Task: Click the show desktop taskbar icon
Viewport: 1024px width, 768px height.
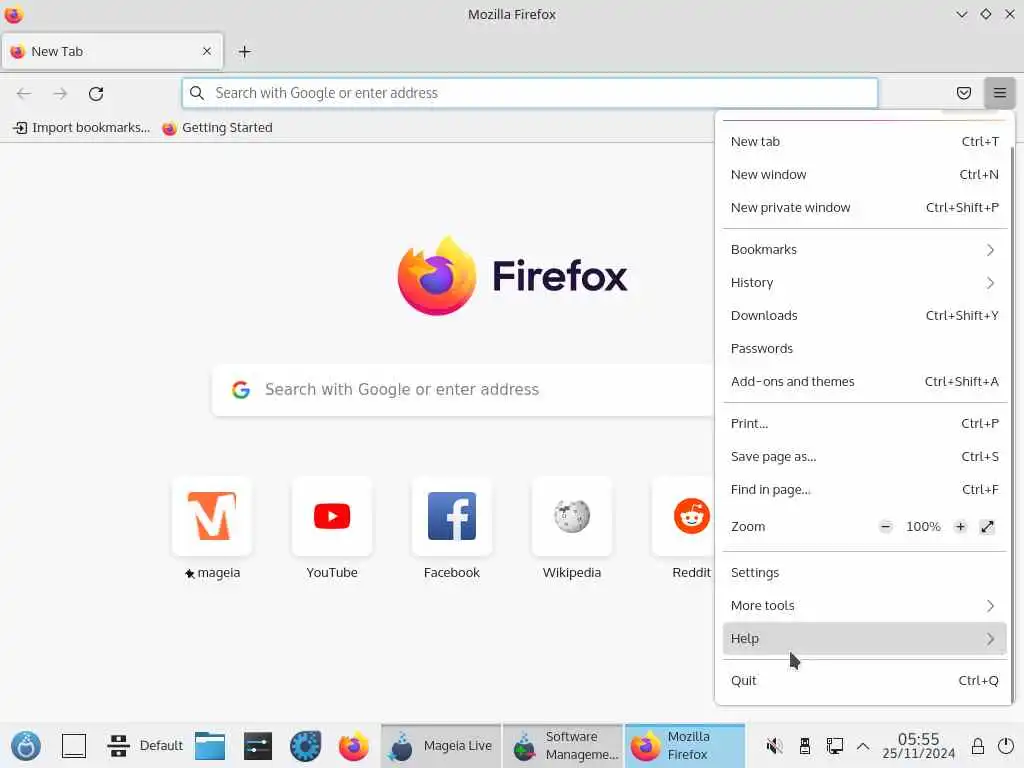Action: tap(74, 746)
